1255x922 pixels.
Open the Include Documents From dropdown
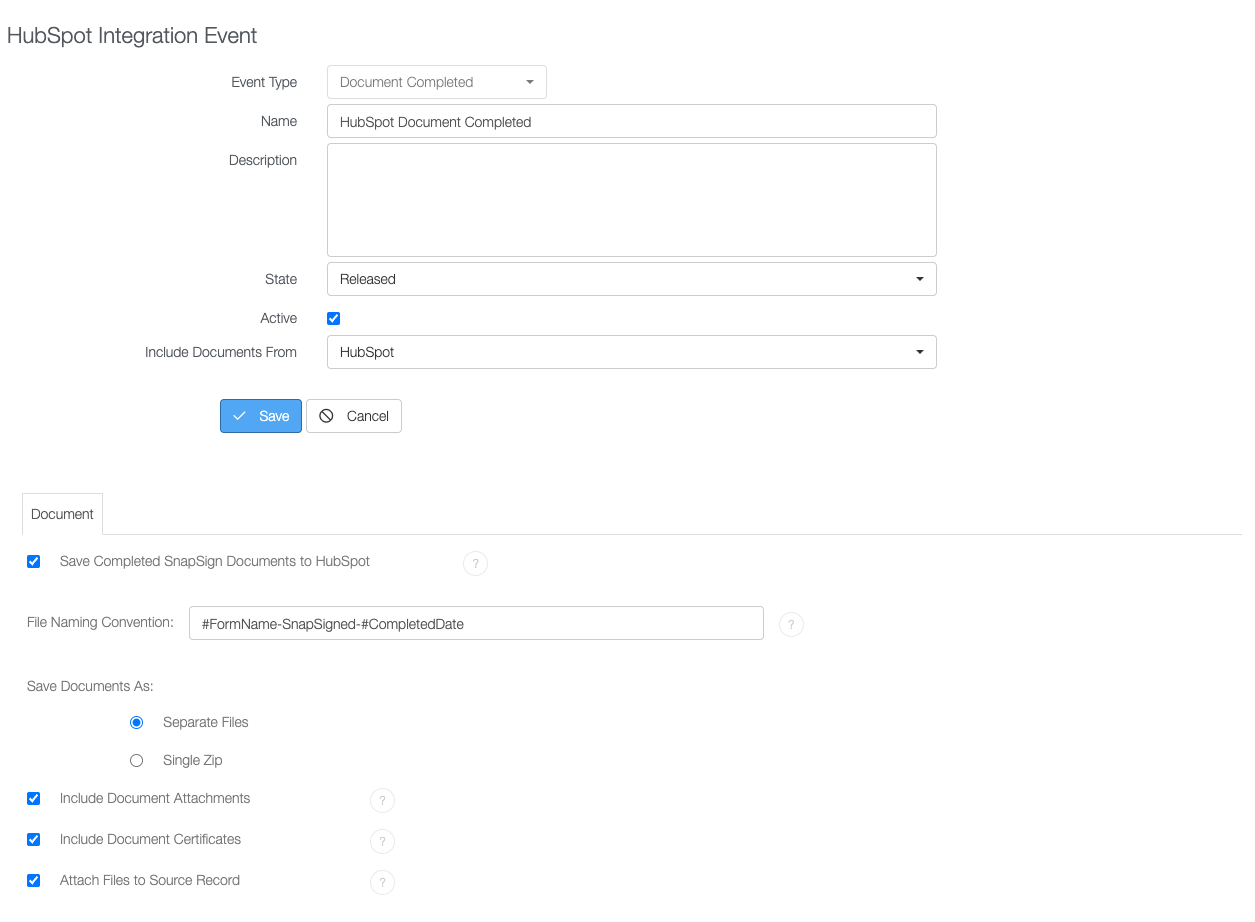pos(632,352)
